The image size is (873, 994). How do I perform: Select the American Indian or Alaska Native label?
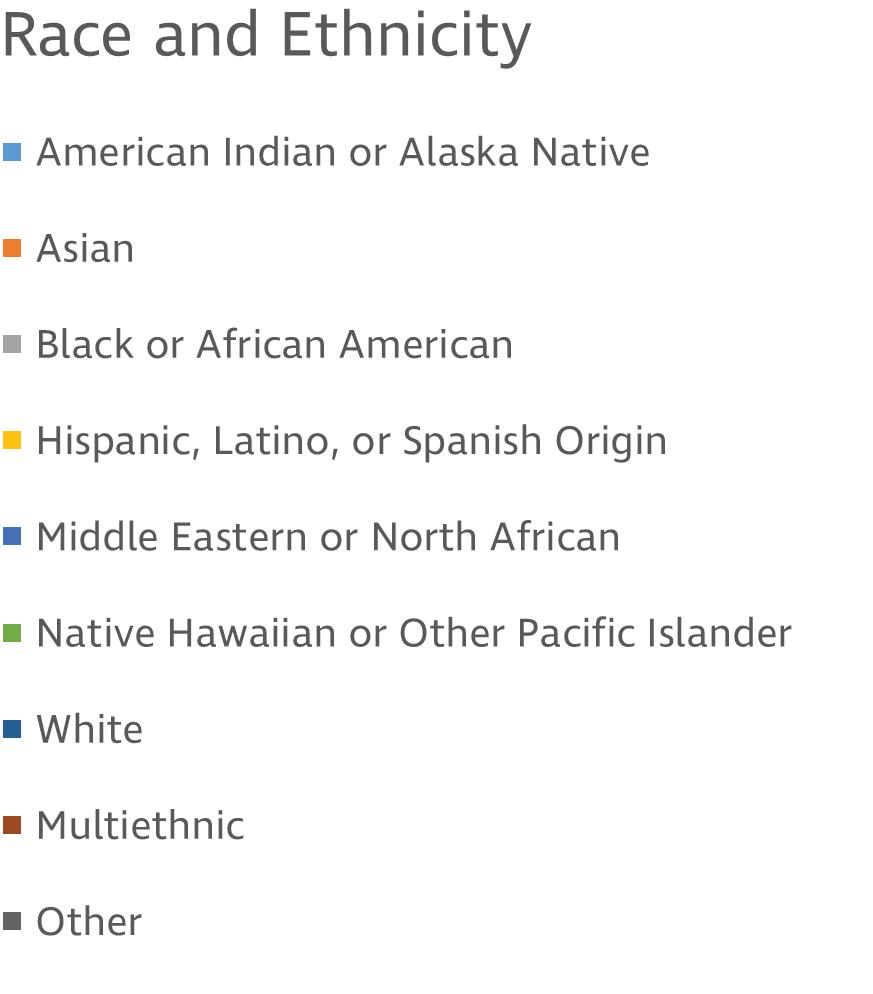click(342, 153)
